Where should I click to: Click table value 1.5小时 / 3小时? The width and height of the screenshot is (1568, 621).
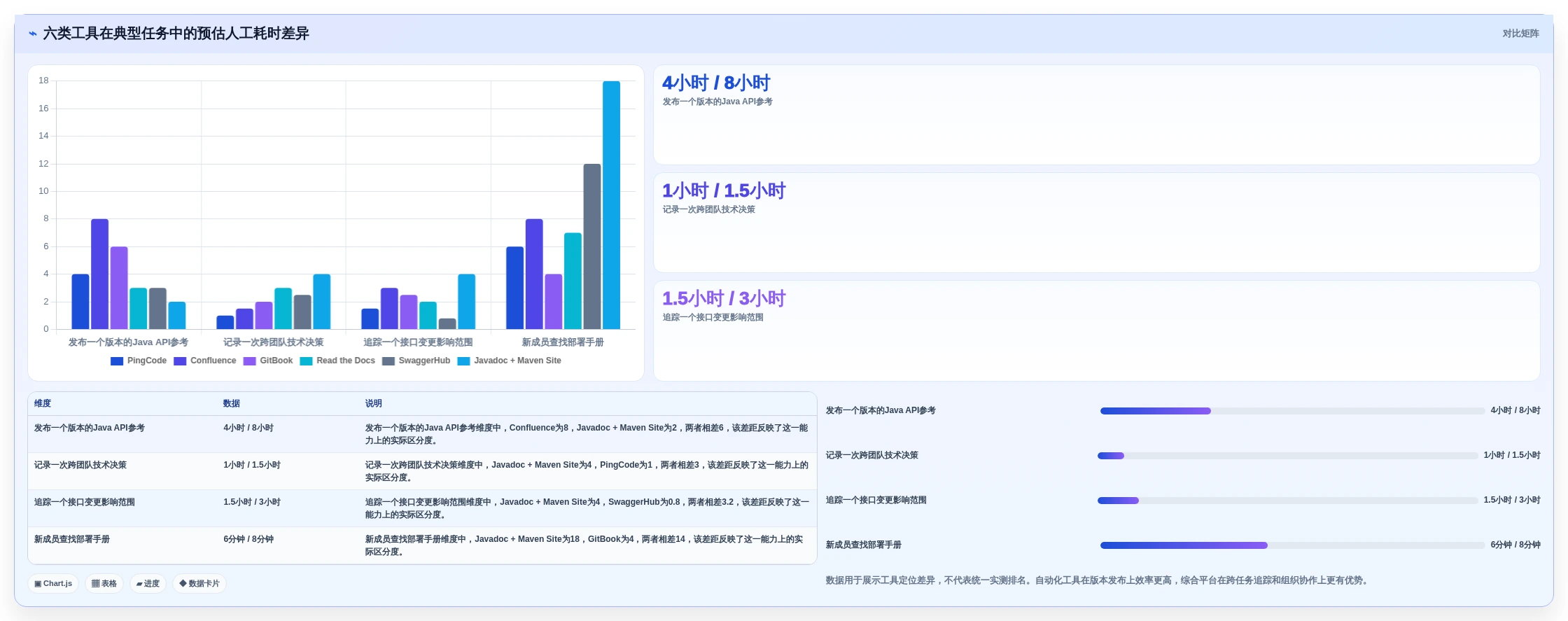[x=252, y=502]
